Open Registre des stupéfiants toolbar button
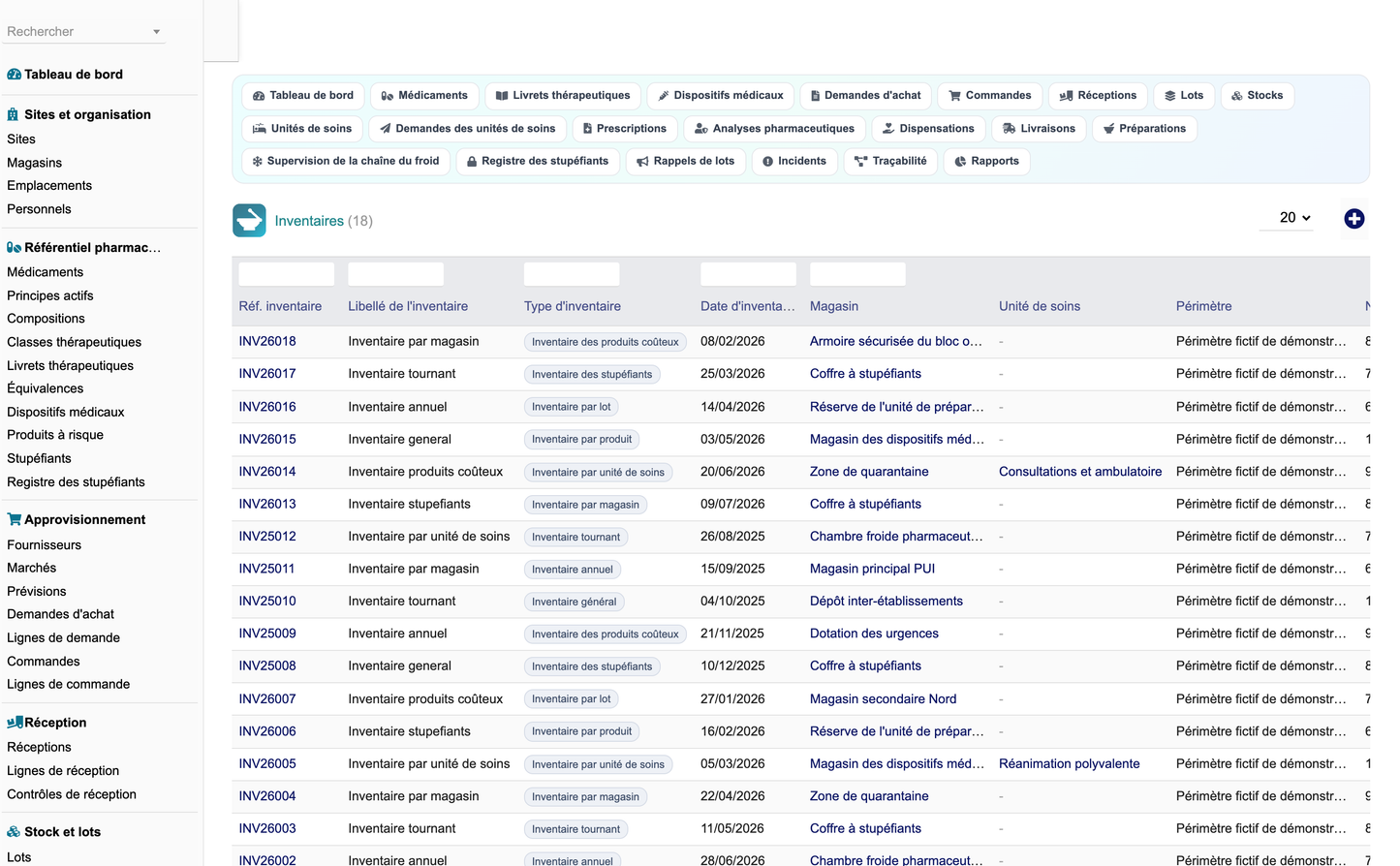 click(x=538, y=162)
